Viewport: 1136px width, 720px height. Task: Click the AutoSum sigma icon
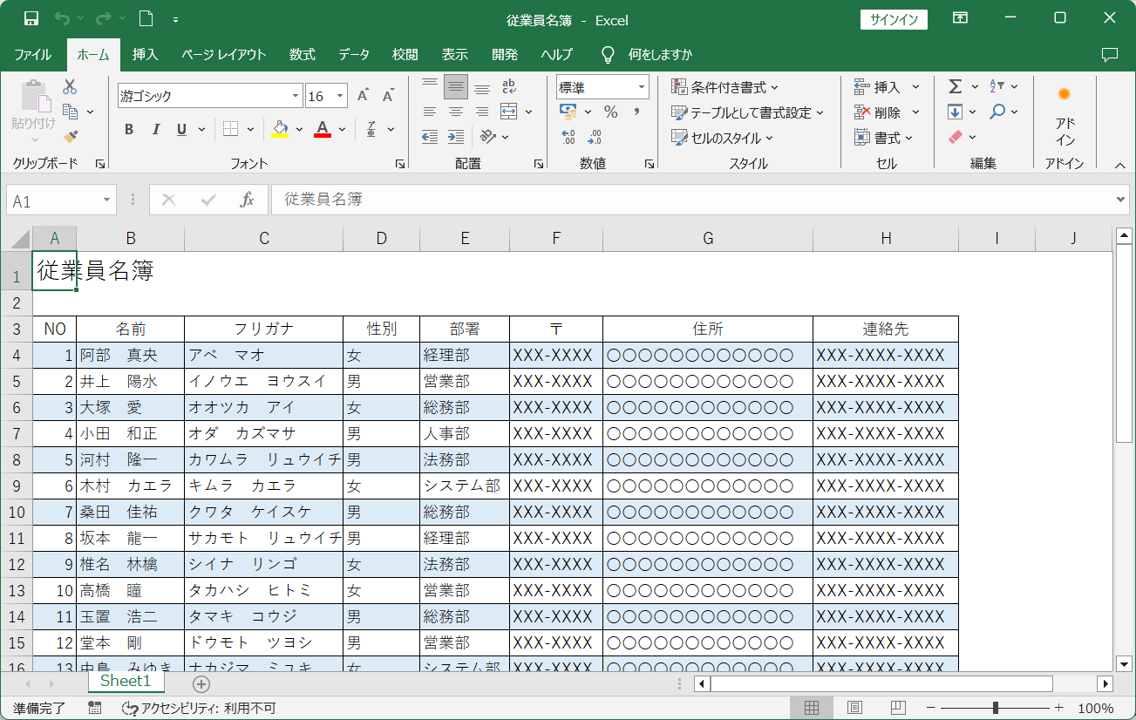pyautogui.click(x=955, y=87)
